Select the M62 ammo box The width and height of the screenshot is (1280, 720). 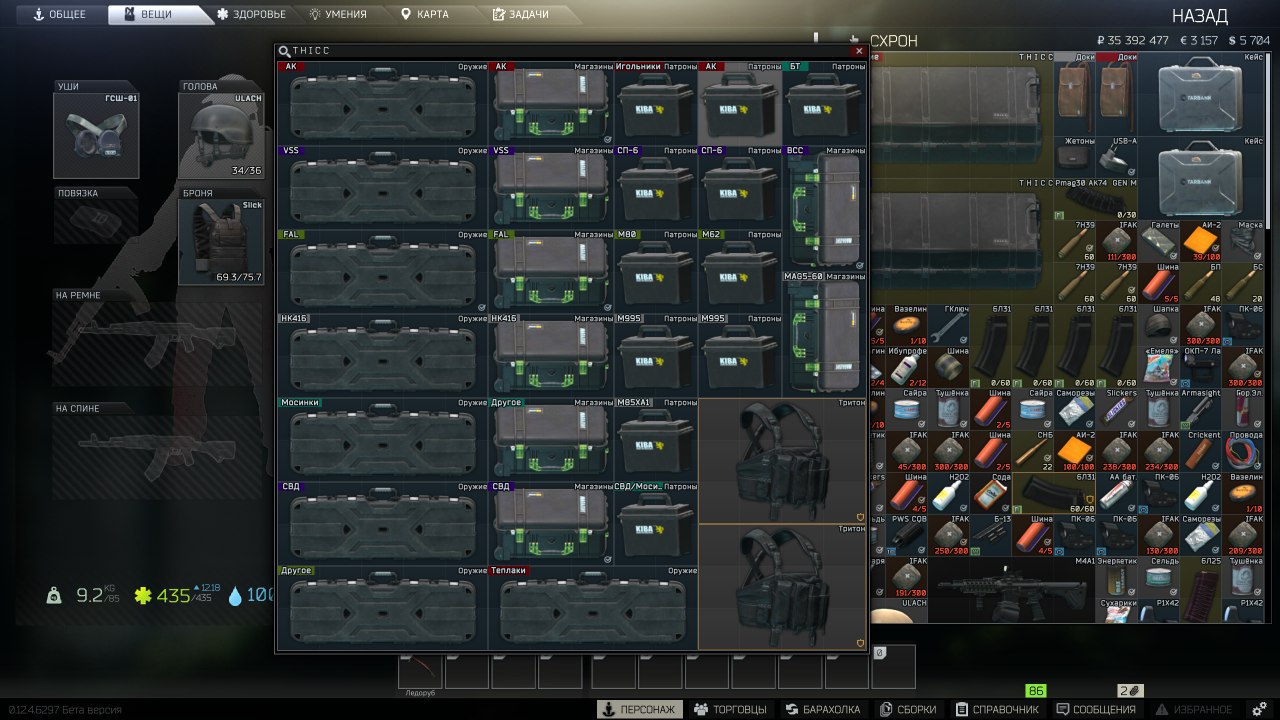point(740,272)
